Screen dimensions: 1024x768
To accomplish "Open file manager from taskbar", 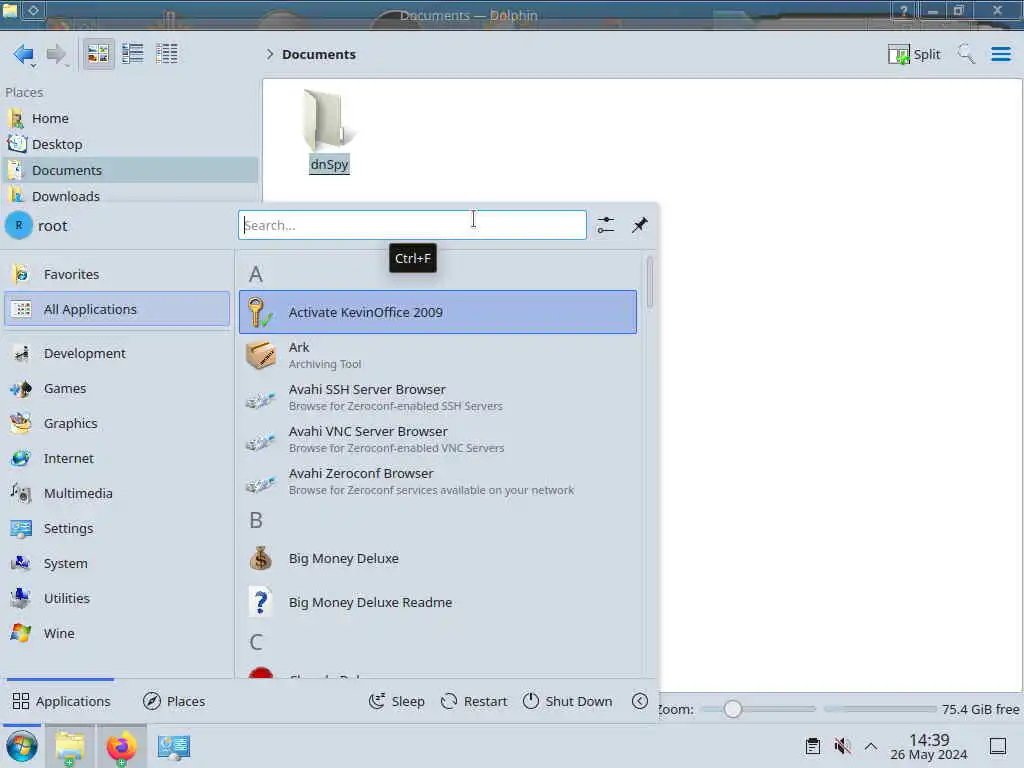I will (x=70, y=746).
